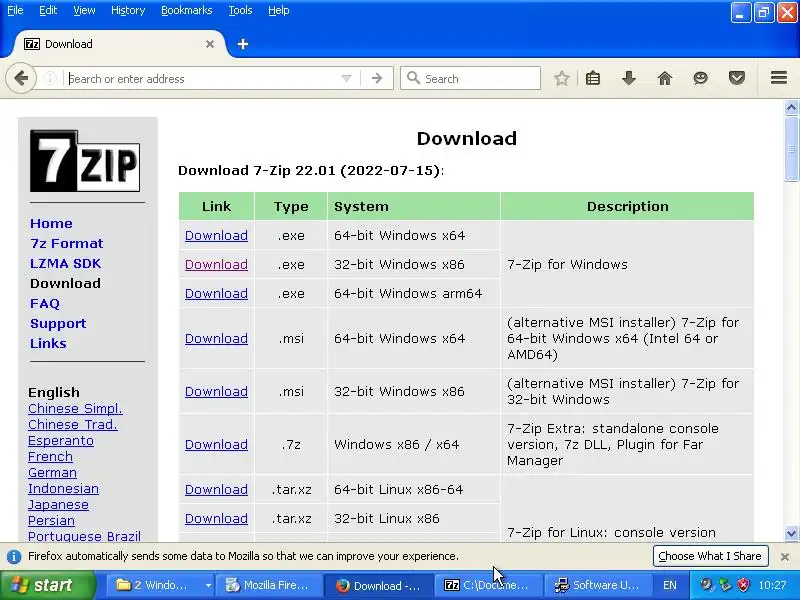Open the address bar history dropdown arrow
Screen dimensions: 800x600
pos(346,79)
